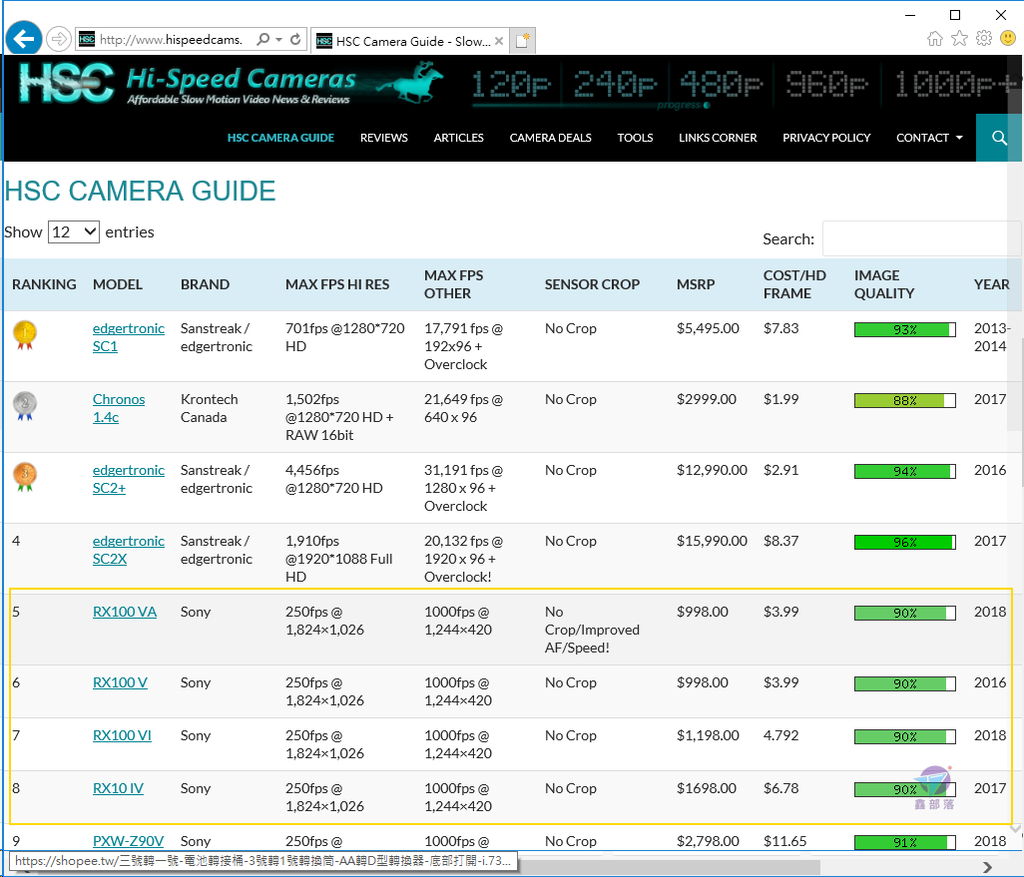The width and height of the screenshot is (1024, 877).
Task: Open the site search magnifier button
Action: tap(999, 138)
